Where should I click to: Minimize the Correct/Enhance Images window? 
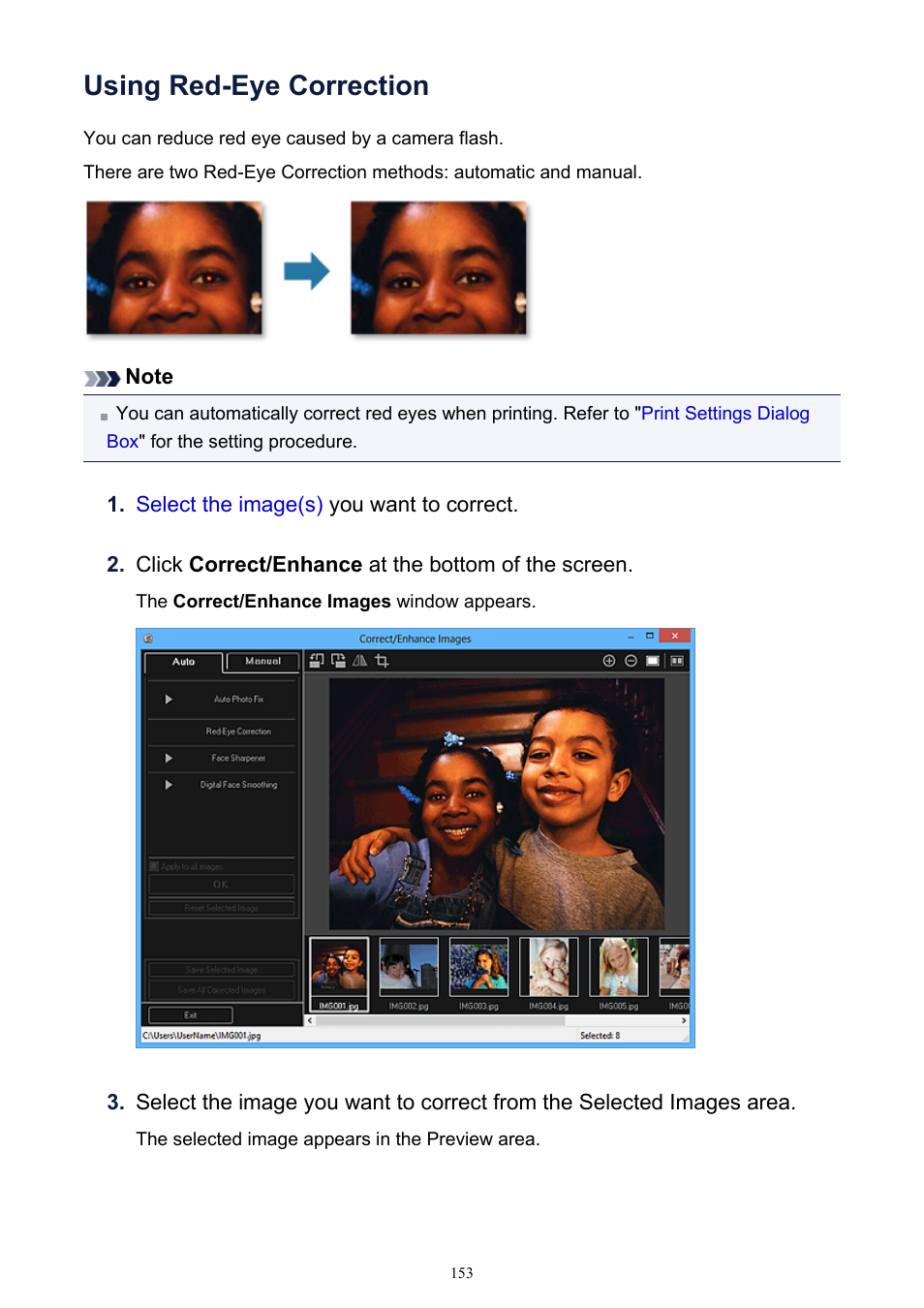pos(631,637)
